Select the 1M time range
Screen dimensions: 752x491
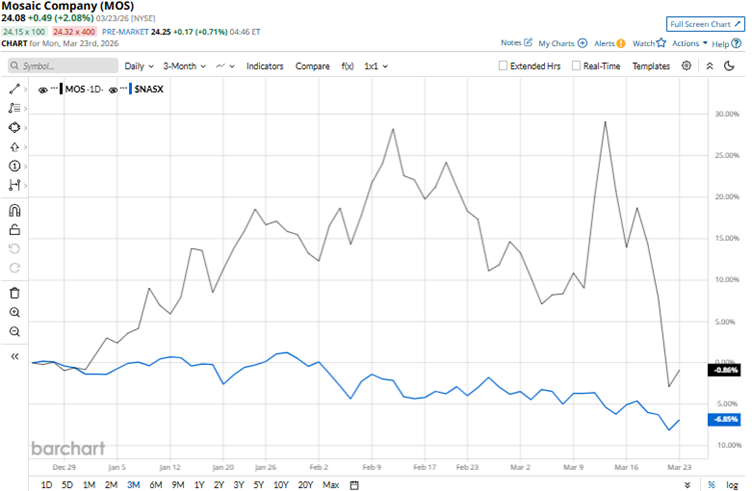(x=89, y=485)
